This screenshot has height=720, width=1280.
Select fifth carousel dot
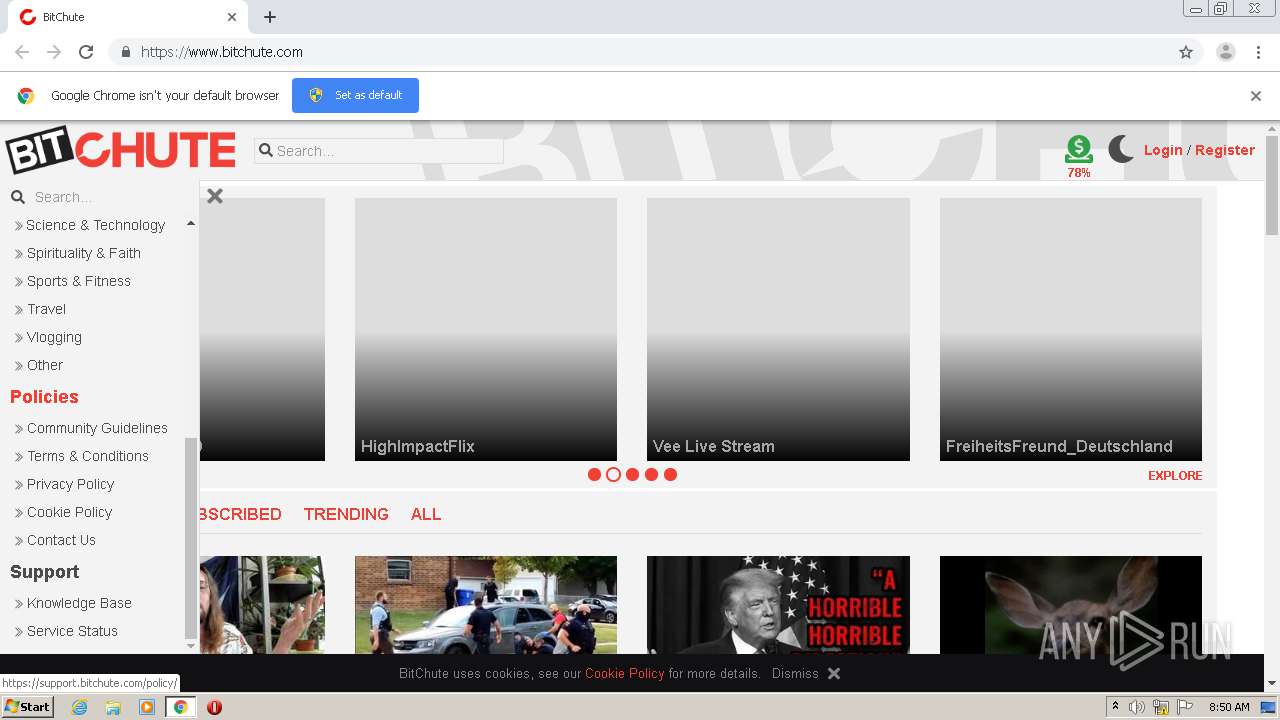coord(670,475)
